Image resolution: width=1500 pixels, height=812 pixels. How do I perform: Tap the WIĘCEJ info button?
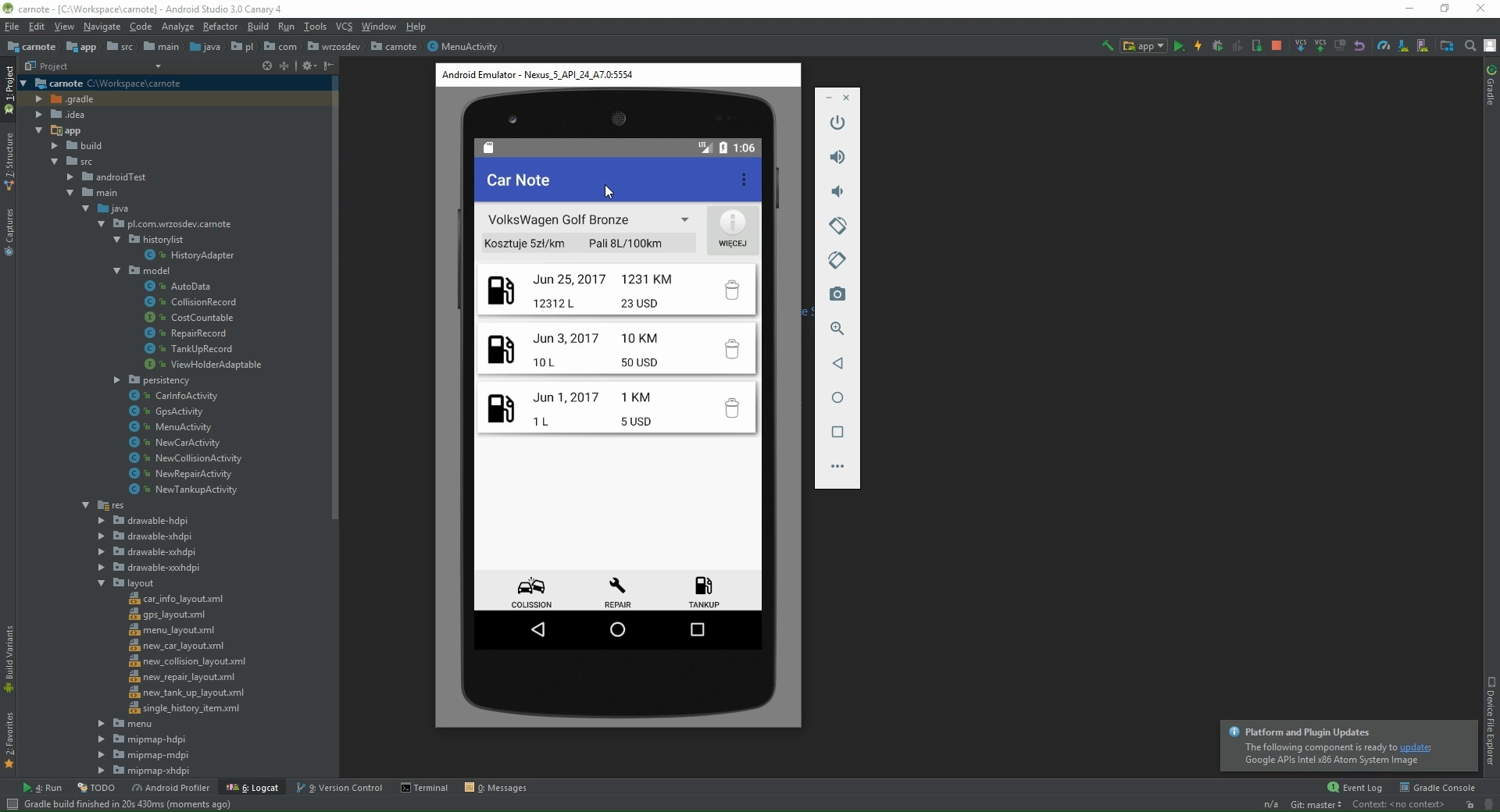(732, 230)
